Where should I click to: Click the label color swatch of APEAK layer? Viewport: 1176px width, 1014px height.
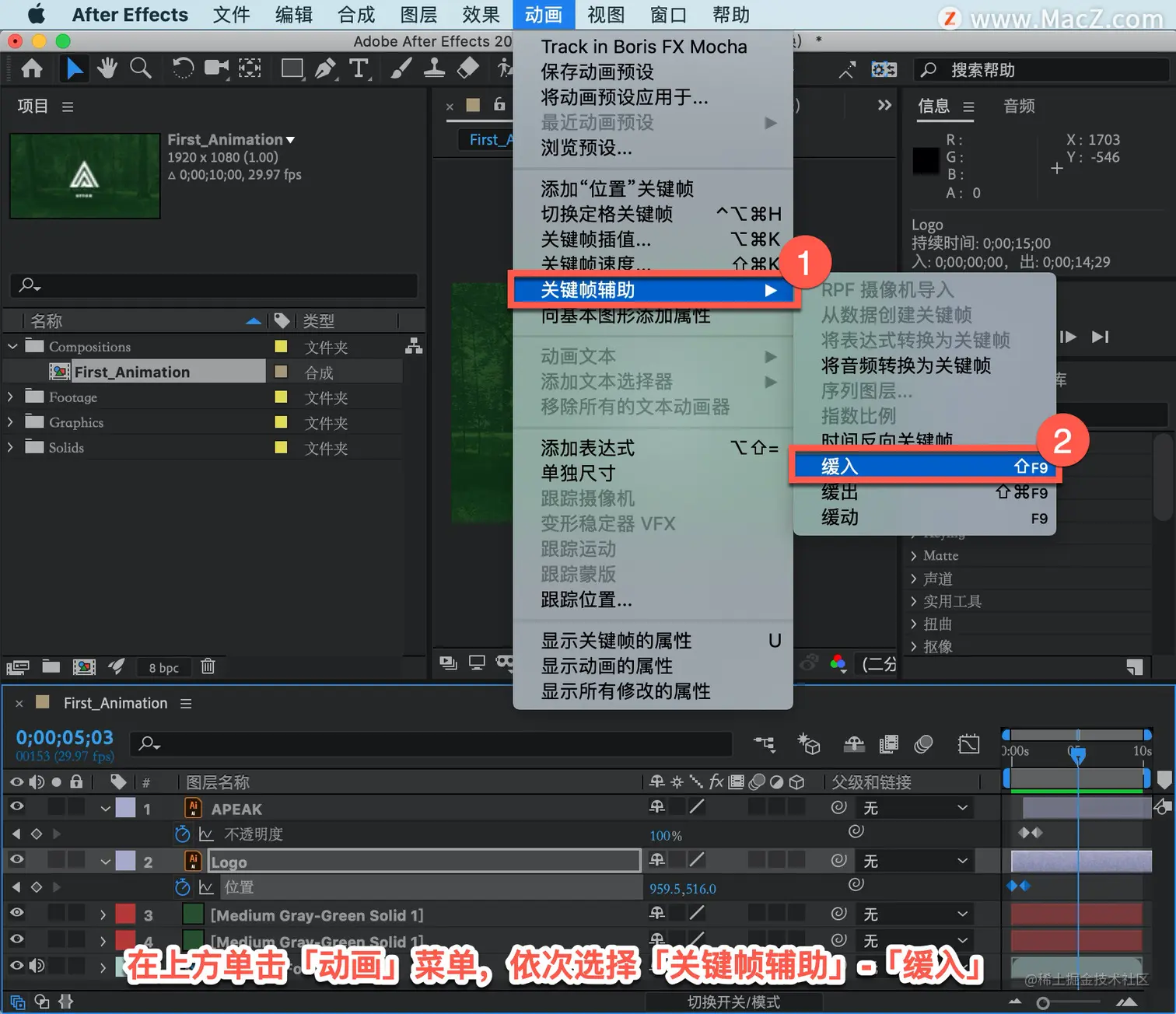pyautogui.click(x=126, y=808)
